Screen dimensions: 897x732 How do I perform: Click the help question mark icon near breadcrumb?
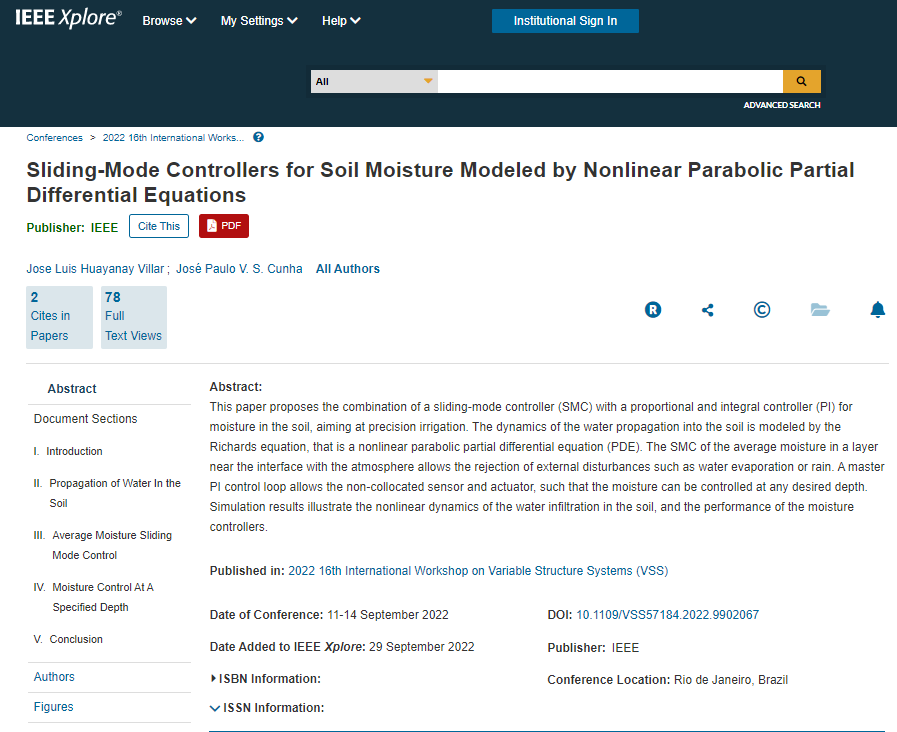pos(258,138)
